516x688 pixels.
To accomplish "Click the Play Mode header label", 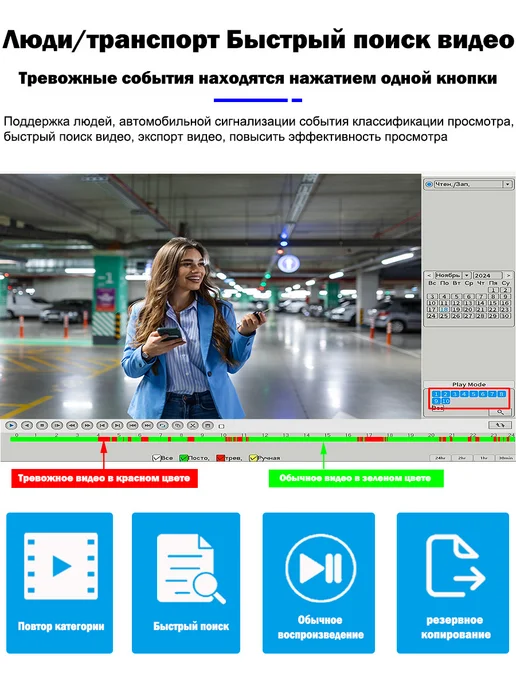I will pyautogui.click(x=469, y=384).
